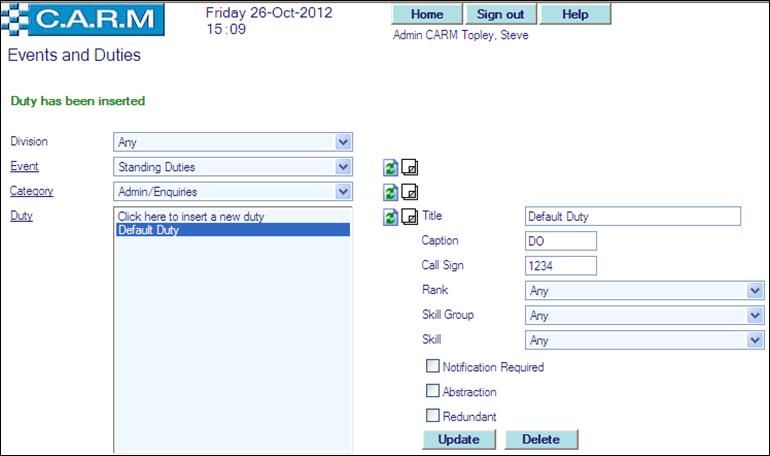
Task: Select 'Click here to insert a new duty'
Action: tap(191, 216)
